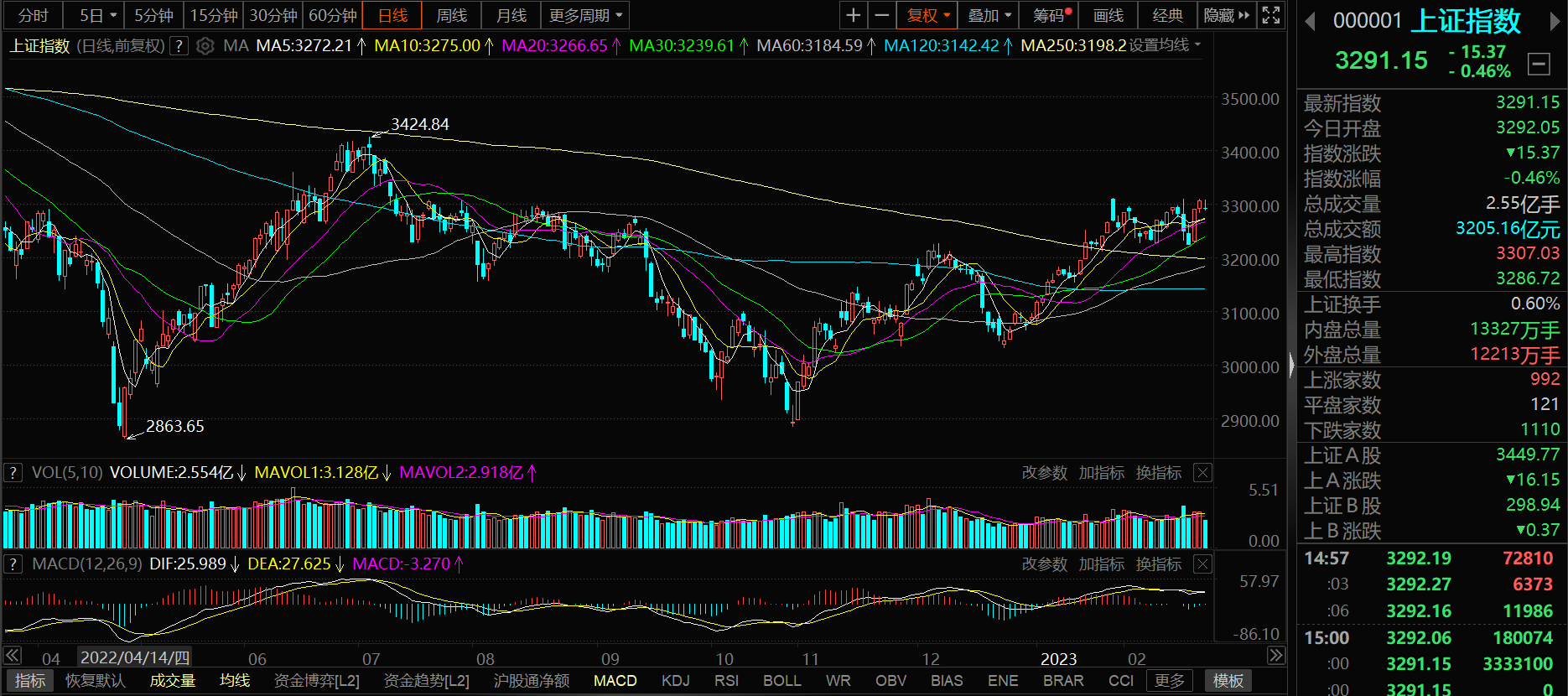Close the MACD indicator panel
Image resolution: width=1568 pixels, height=696 pixels.
[x=1202, y=564]
